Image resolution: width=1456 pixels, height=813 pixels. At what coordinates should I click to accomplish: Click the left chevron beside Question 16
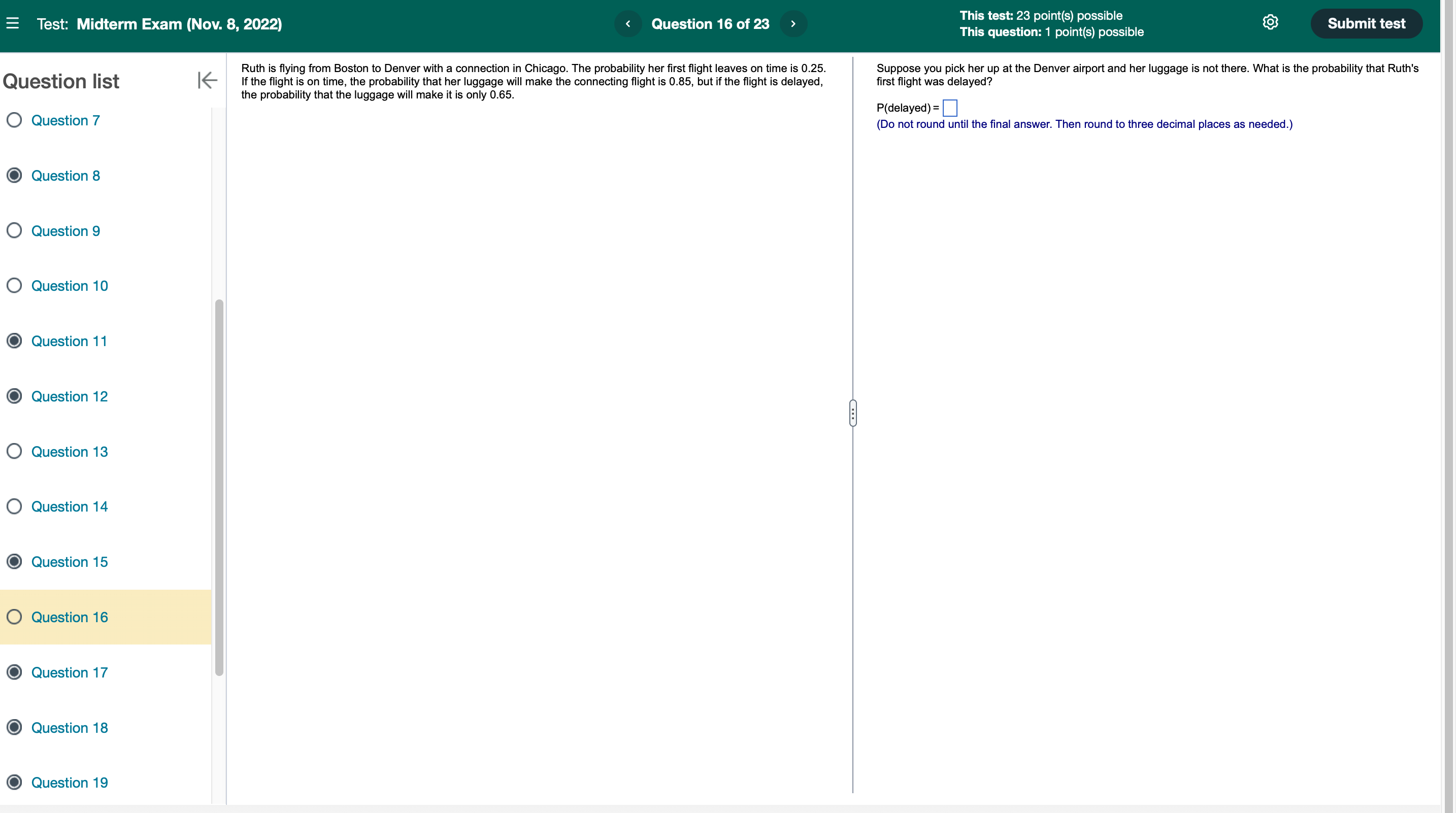(627, 23)
